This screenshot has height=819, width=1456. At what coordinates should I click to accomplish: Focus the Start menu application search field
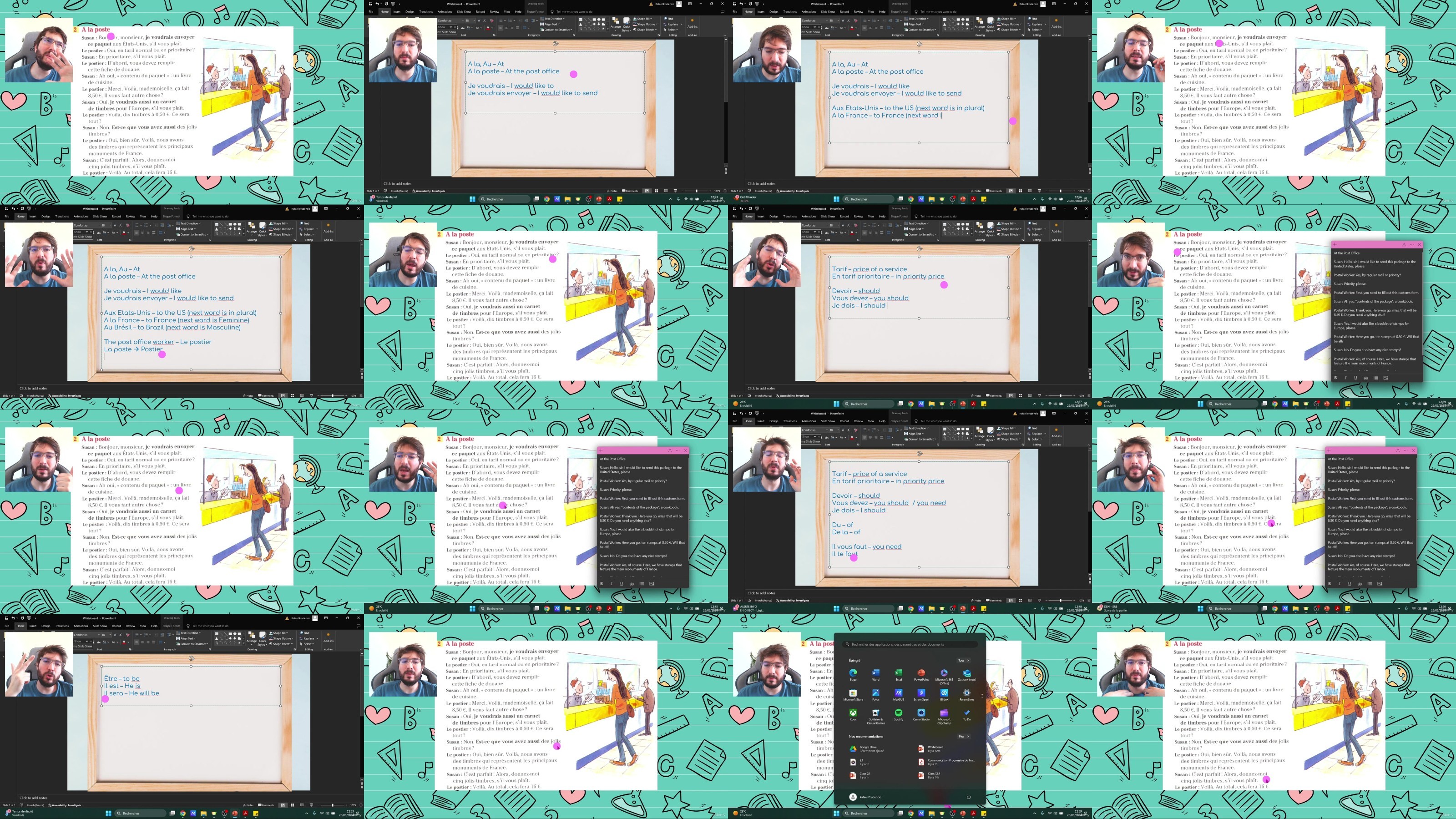[910, 644]
